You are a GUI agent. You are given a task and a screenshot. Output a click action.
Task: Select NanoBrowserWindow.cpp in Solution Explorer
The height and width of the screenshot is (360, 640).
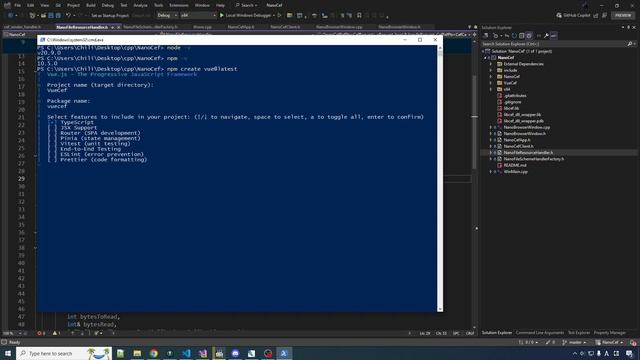527,127
